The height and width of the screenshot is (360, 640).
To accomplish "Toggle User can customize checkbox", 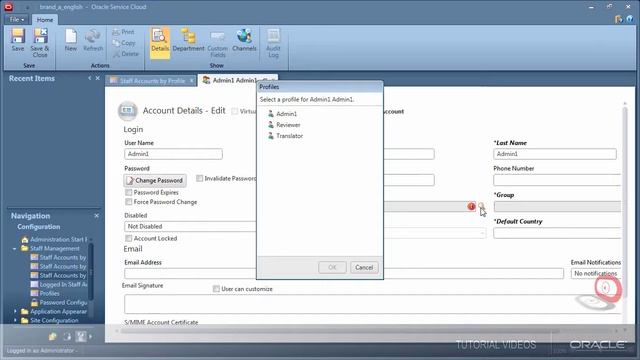I will point(216,289).
